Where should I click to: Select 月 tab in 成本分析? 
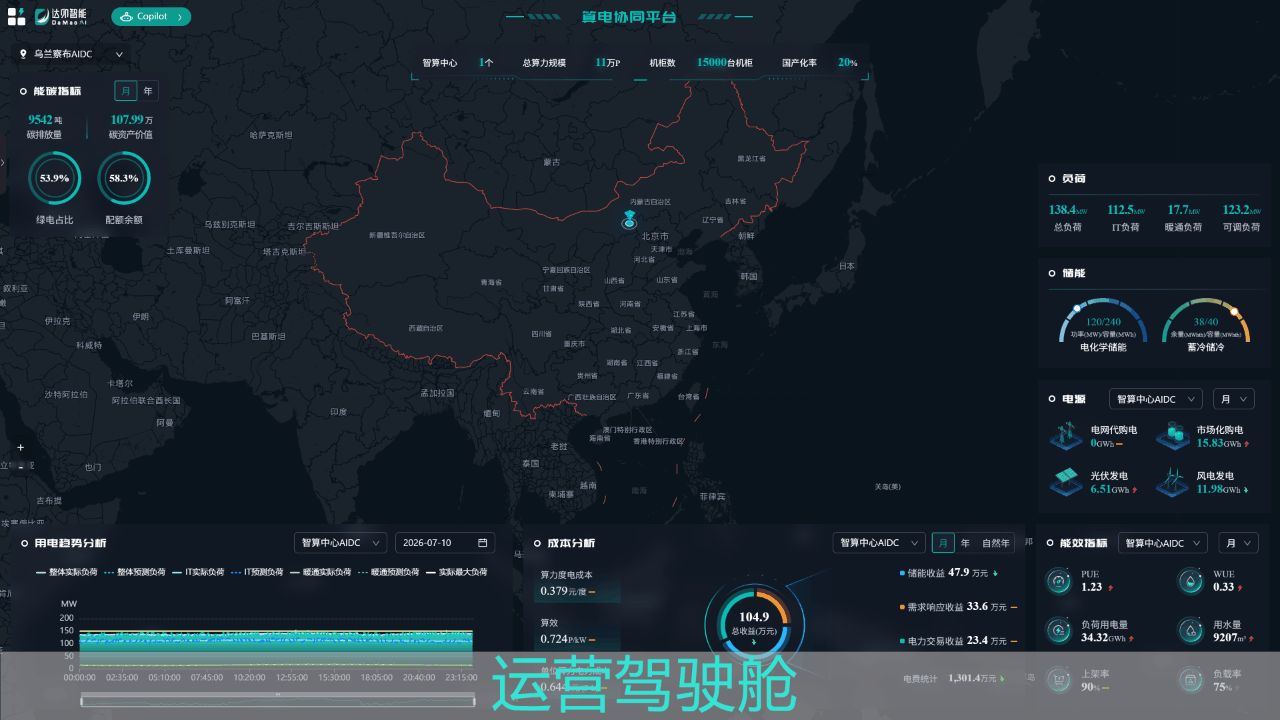(943, 543)
